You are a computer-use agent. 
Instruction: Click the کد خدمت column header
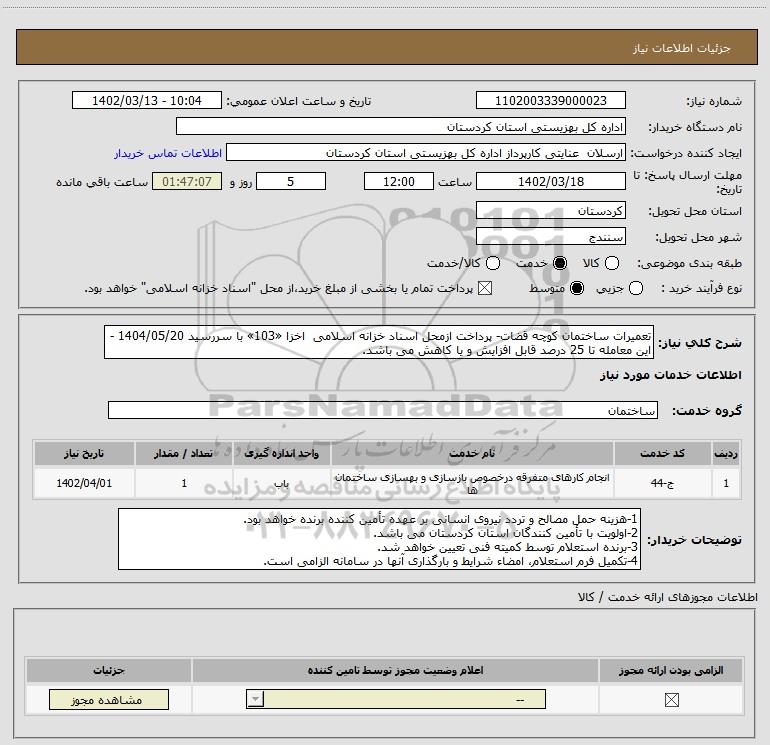pyautogui.click(x=662, y=453)
